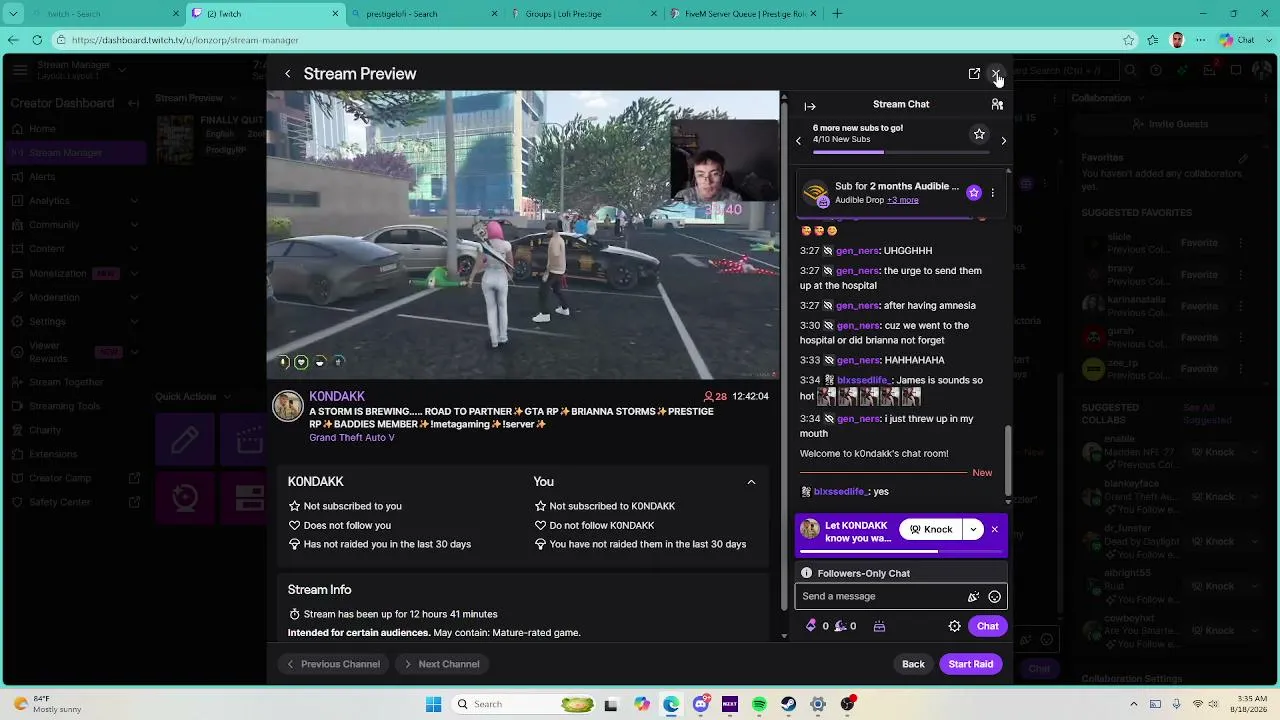Go back in the browser

click(x=13, y=40)
